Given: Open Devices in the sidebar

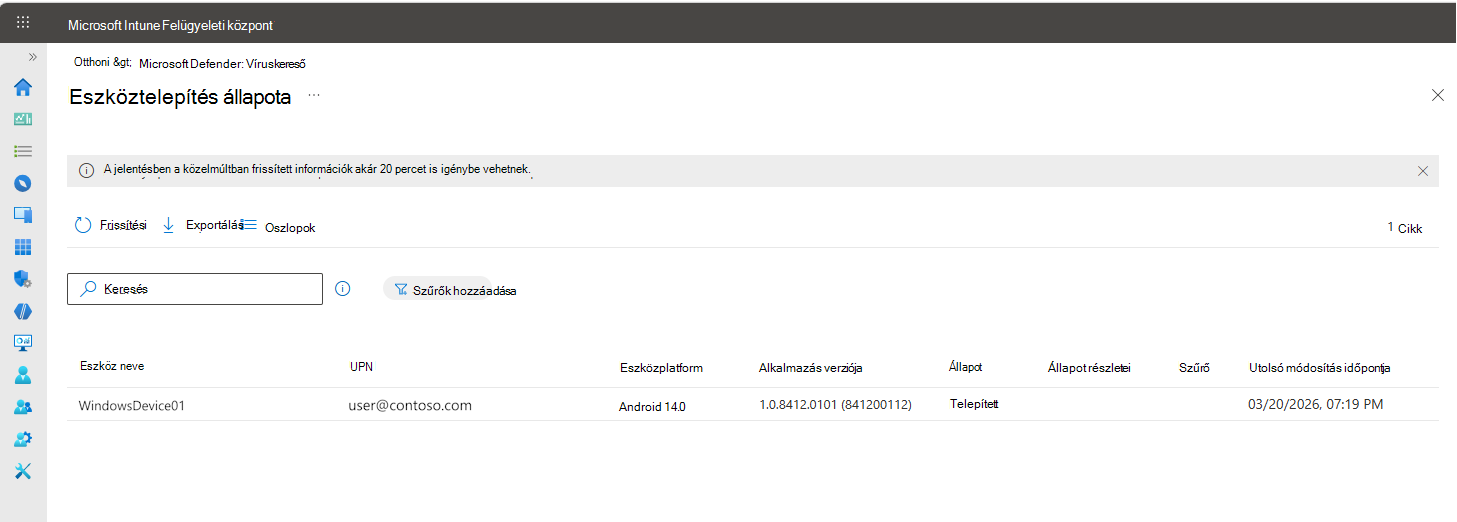Looking at the screenshot, I should tap(23, 215).
